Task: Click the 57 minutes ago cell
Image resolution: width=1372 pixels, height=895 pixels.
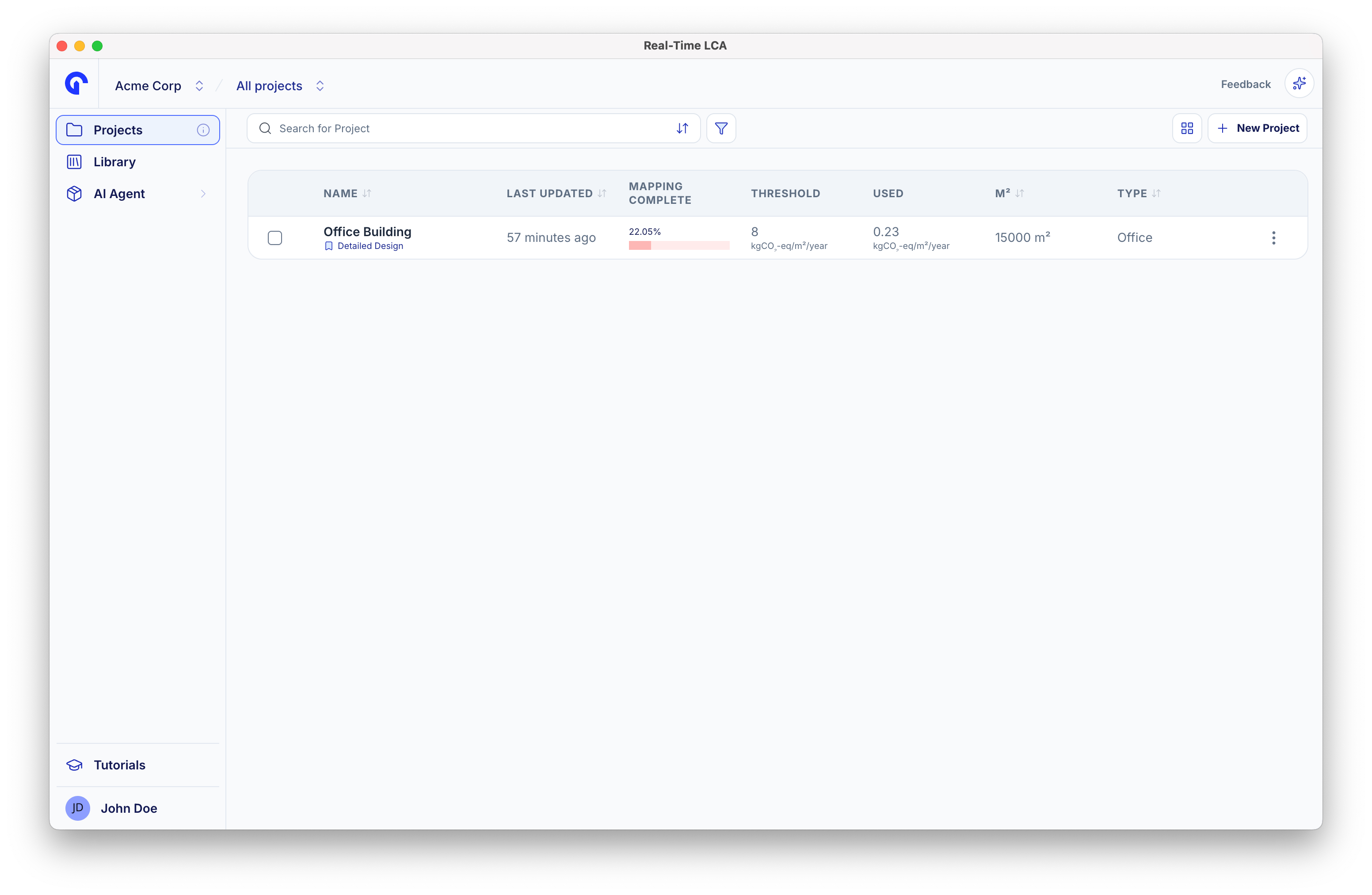Action: (x=551, y=237)
